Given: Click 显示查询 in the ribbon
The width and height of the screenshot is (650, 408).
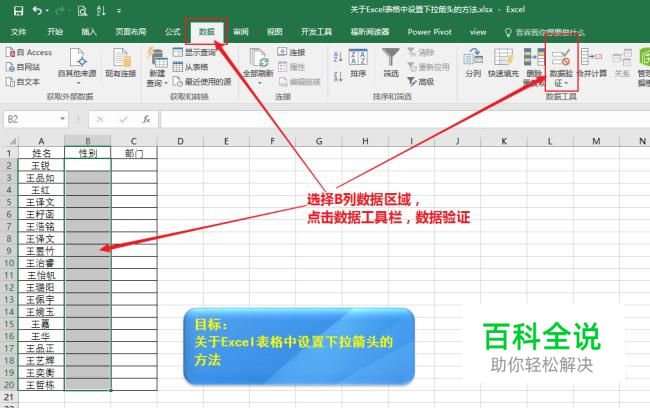Looking at the screenshot, I should 194,53.
